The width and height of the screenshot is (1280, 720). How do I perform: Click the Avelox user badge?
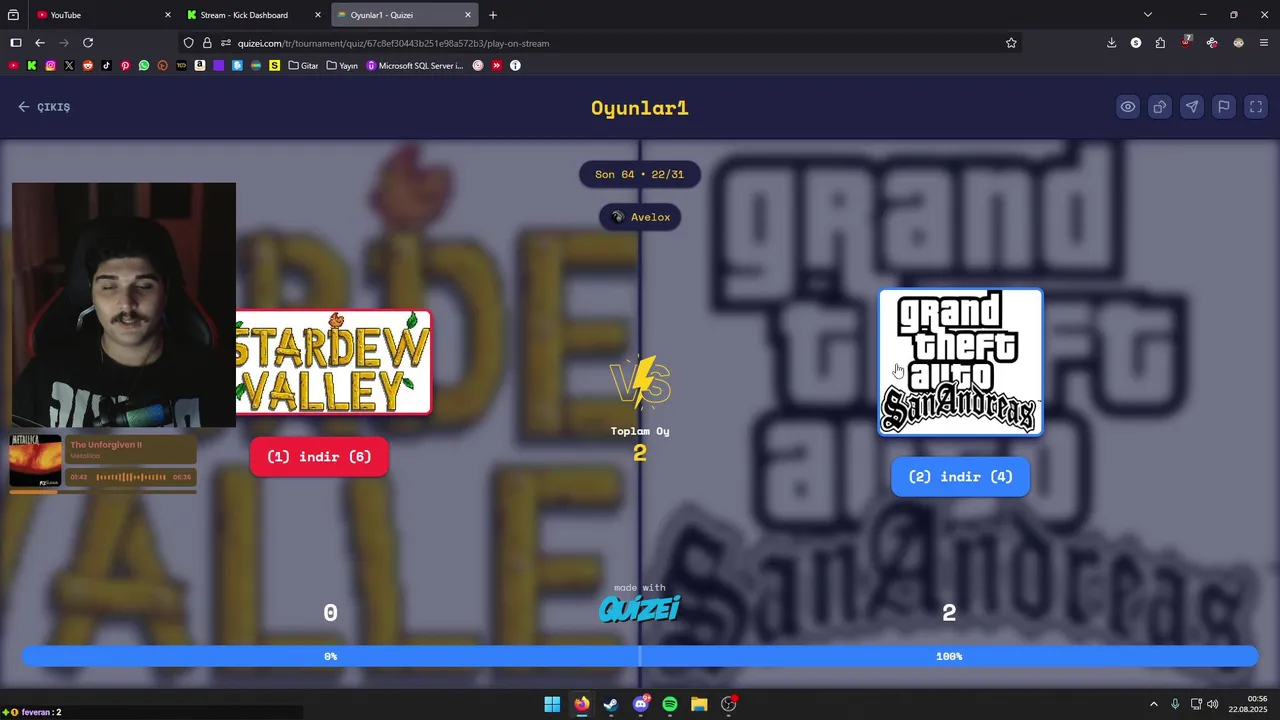click(x=640, y=217)
